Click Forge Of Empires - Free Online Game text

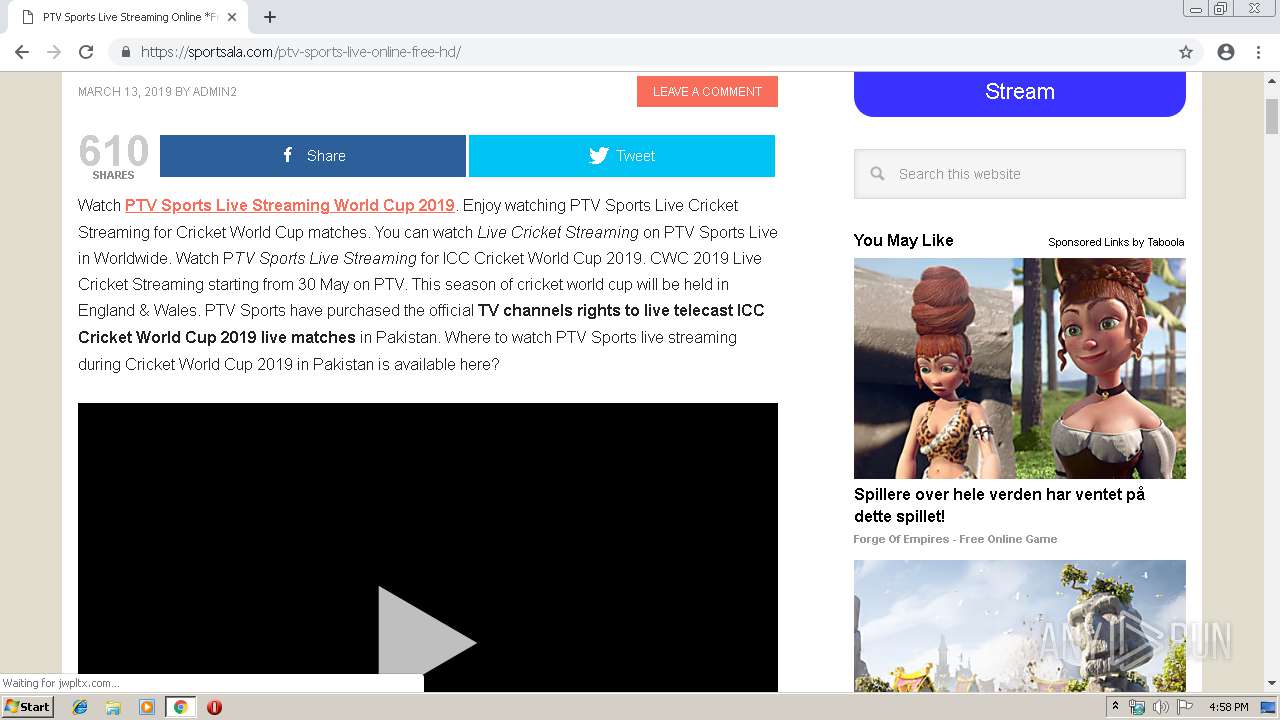pyautogui.click(x=955, y=539)
